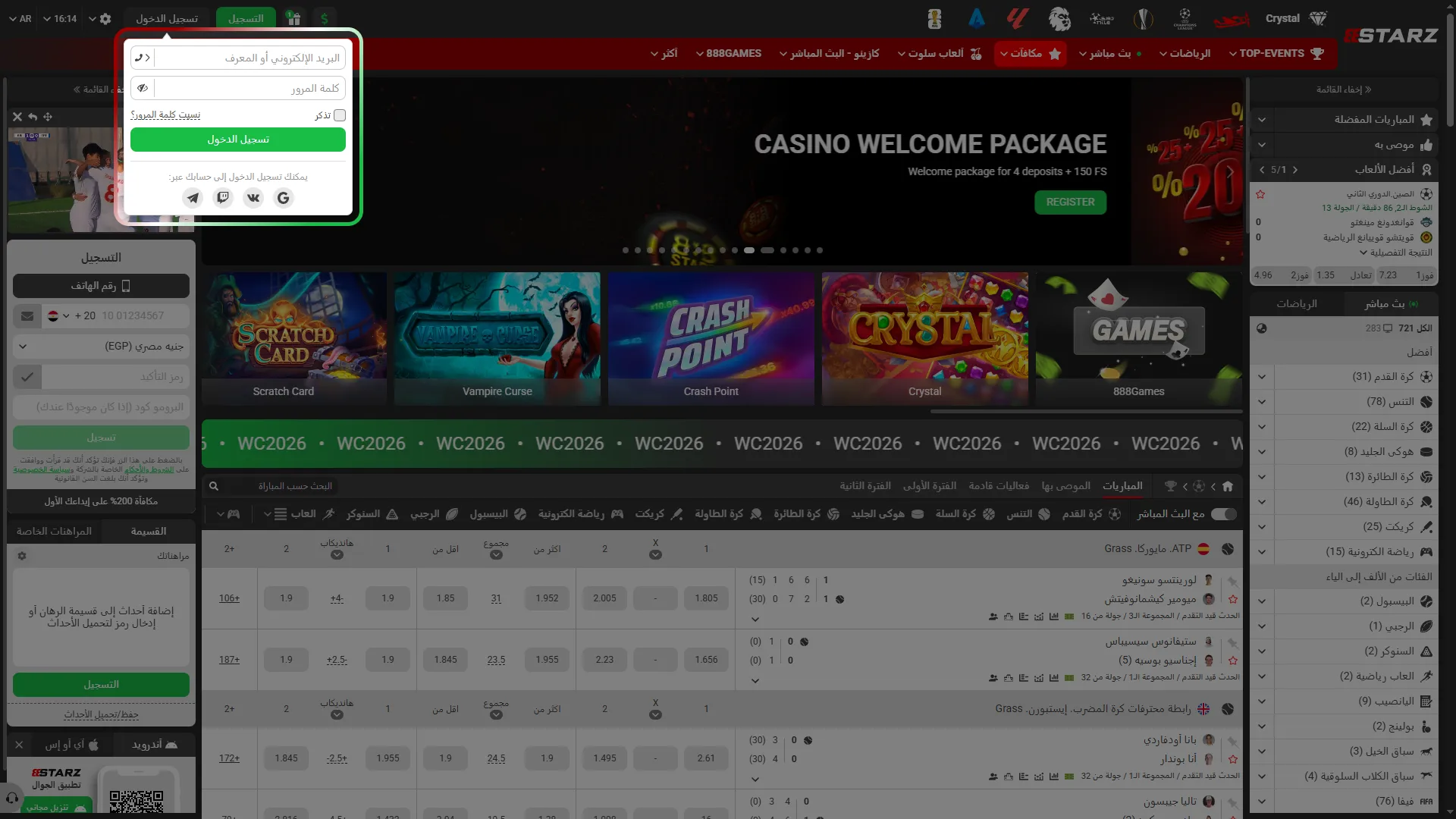Click the forgot password link

(x=165, y=115)
